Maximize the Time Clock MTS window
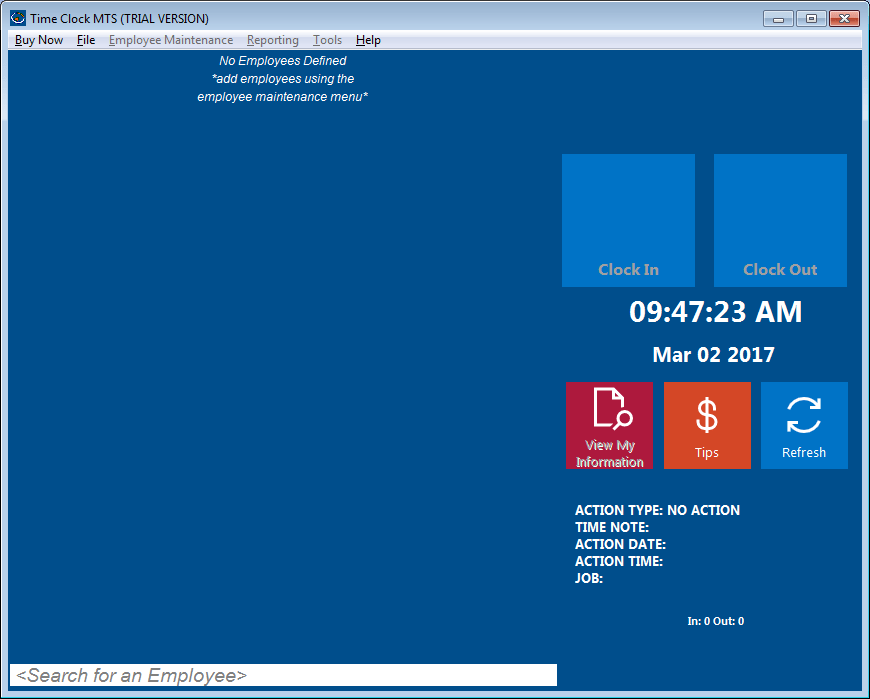This screenshot has width=870, height=699. point(811,19)
